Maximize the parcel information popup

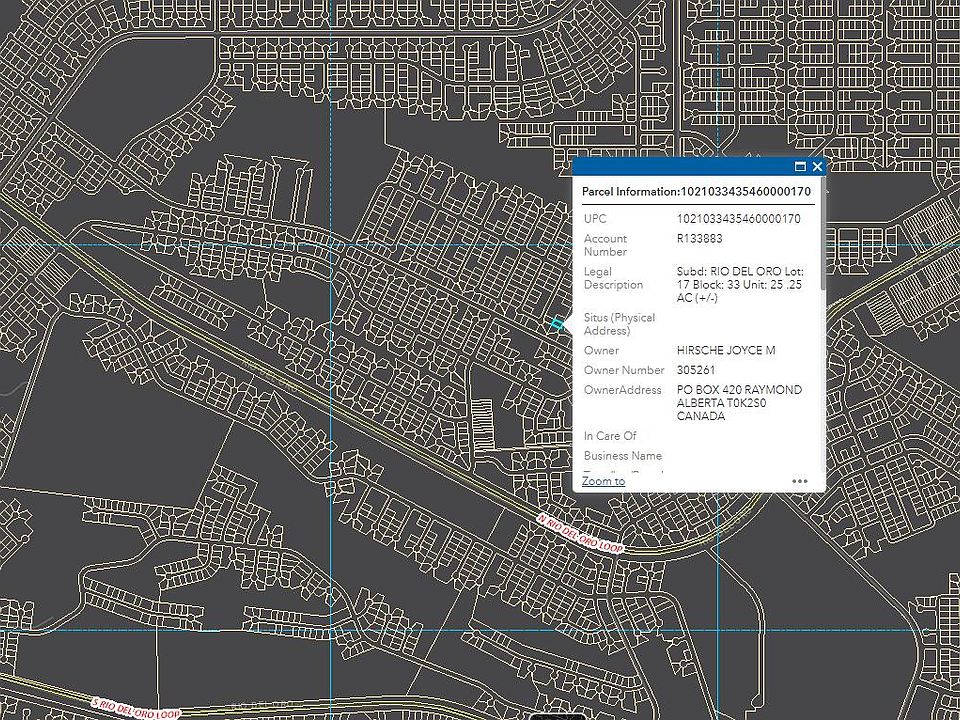800,167
